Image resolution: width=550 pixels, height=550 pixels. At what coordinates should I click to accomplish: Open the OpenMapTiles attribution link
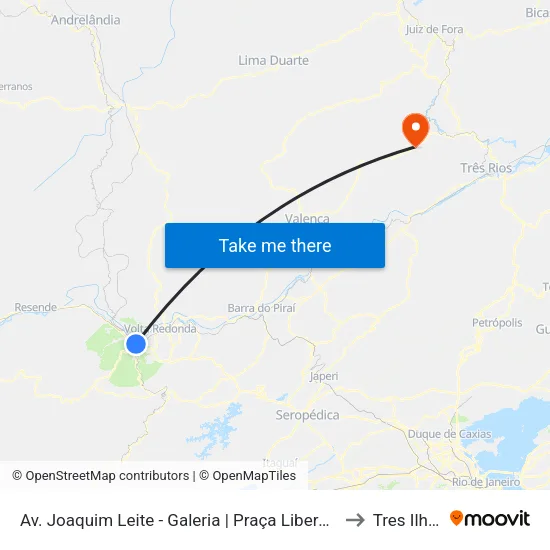coord(248,476)
